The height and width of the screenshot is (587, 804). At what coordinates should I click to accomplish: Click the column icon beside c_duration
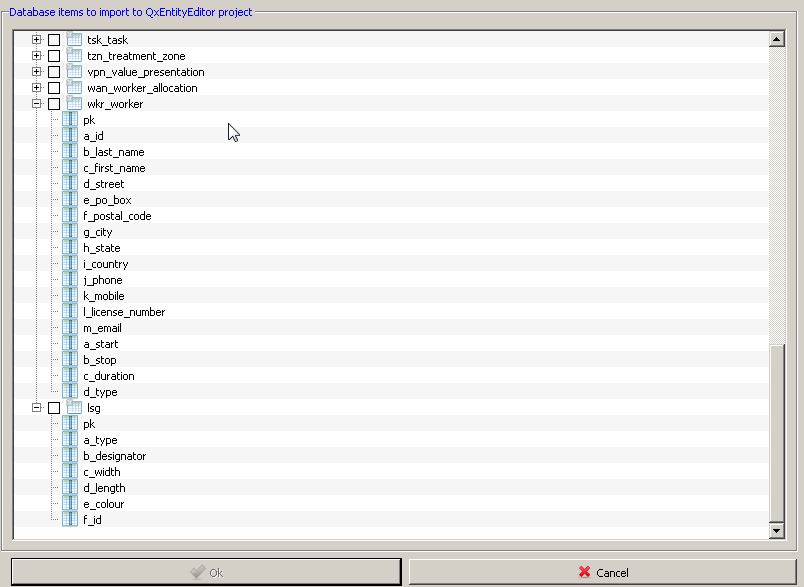pyautogui.click(x=69, y=376)
